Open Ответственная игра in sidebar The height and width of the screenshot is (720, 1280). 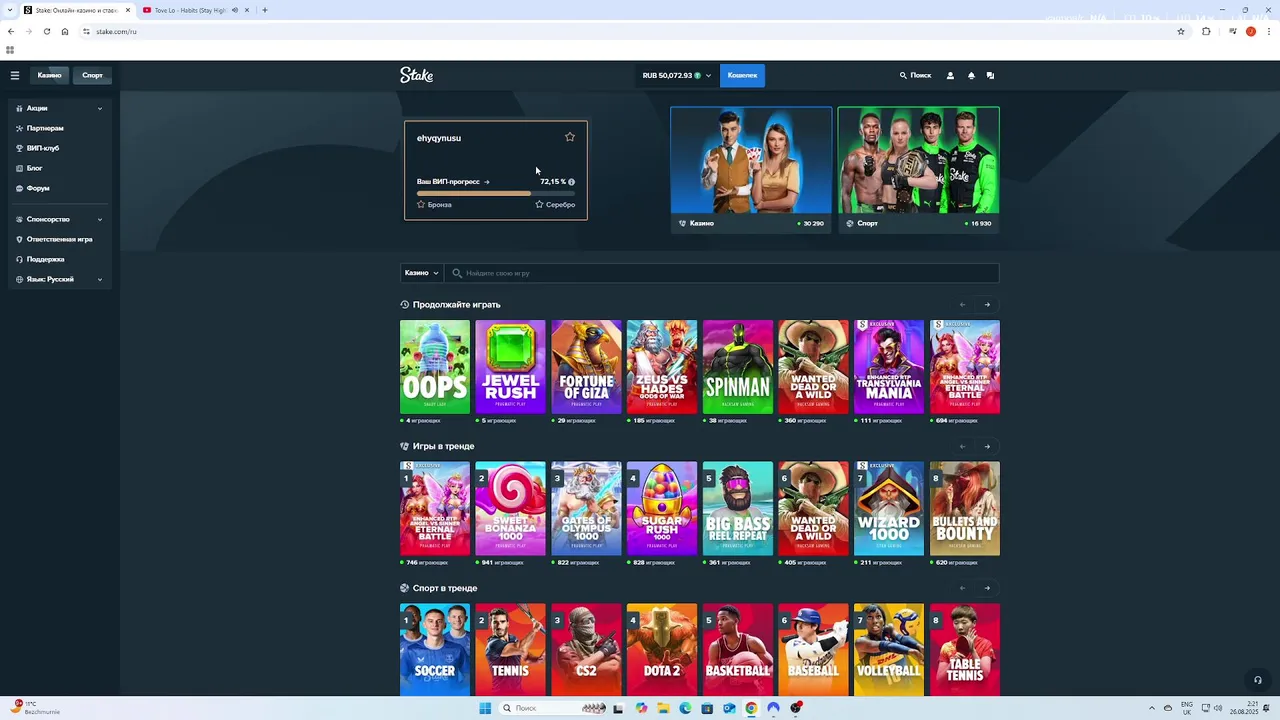click(60, 239)
